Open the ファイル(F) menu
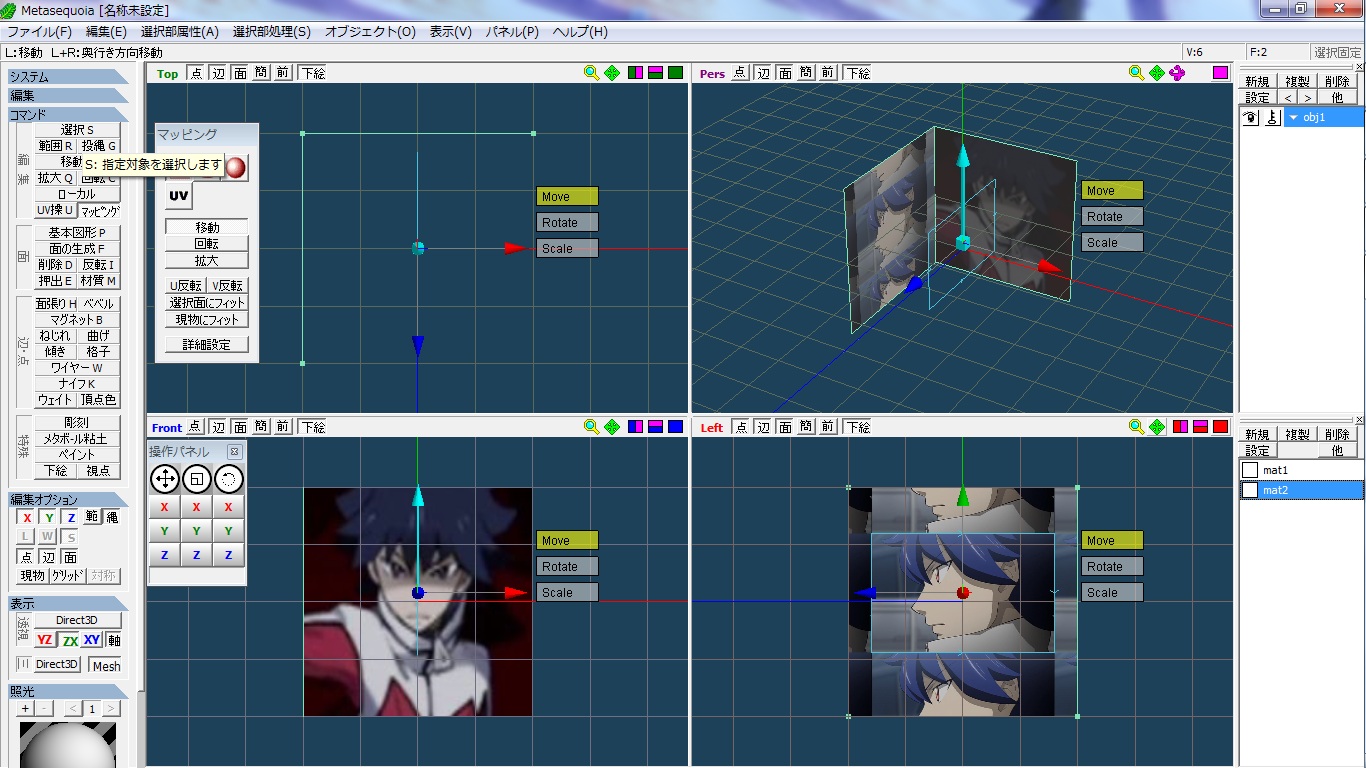1366x768 pixels. (x=40, y=32)
